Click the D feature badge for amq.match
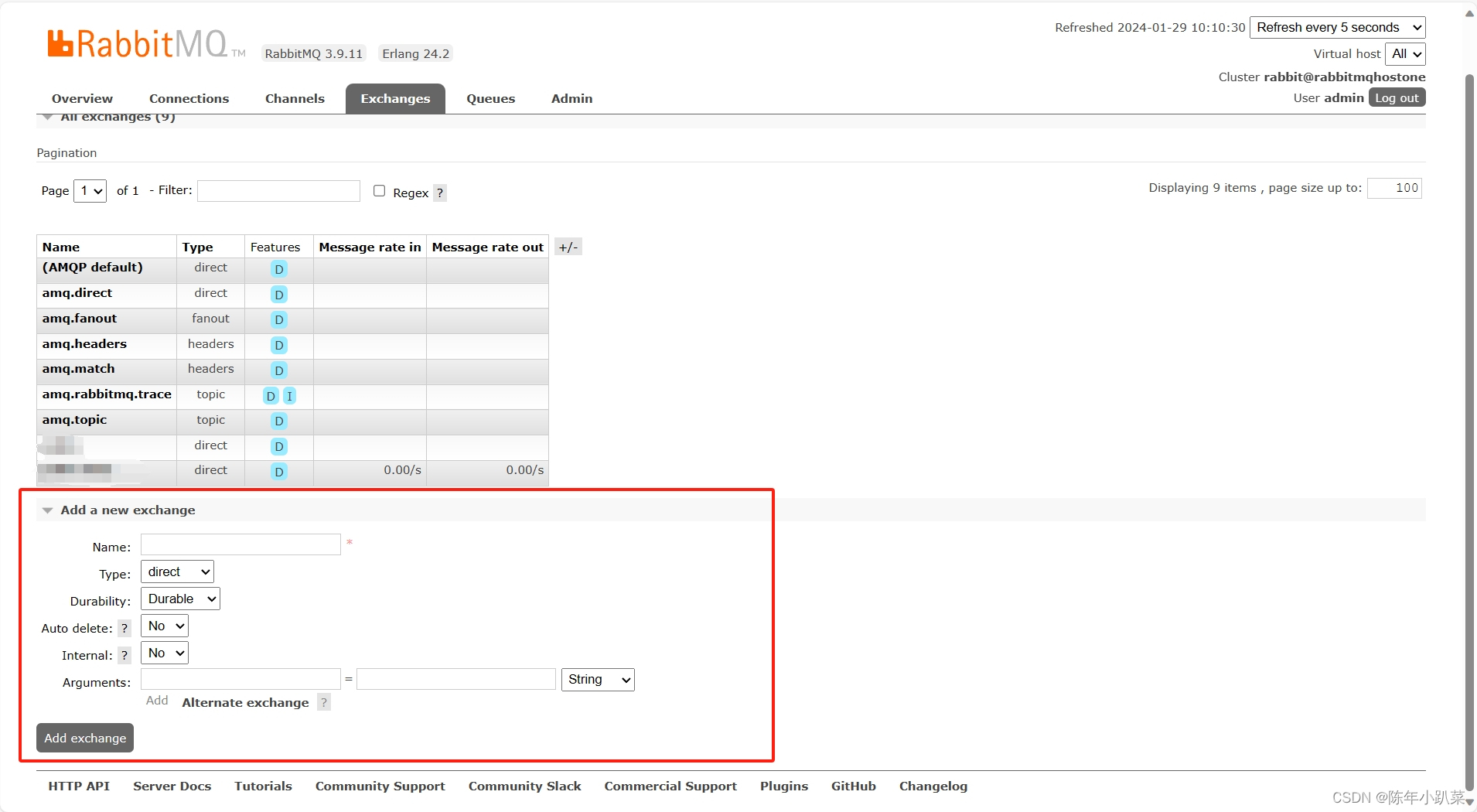This screenshot has height=812, width=1477. pos(279,370)
